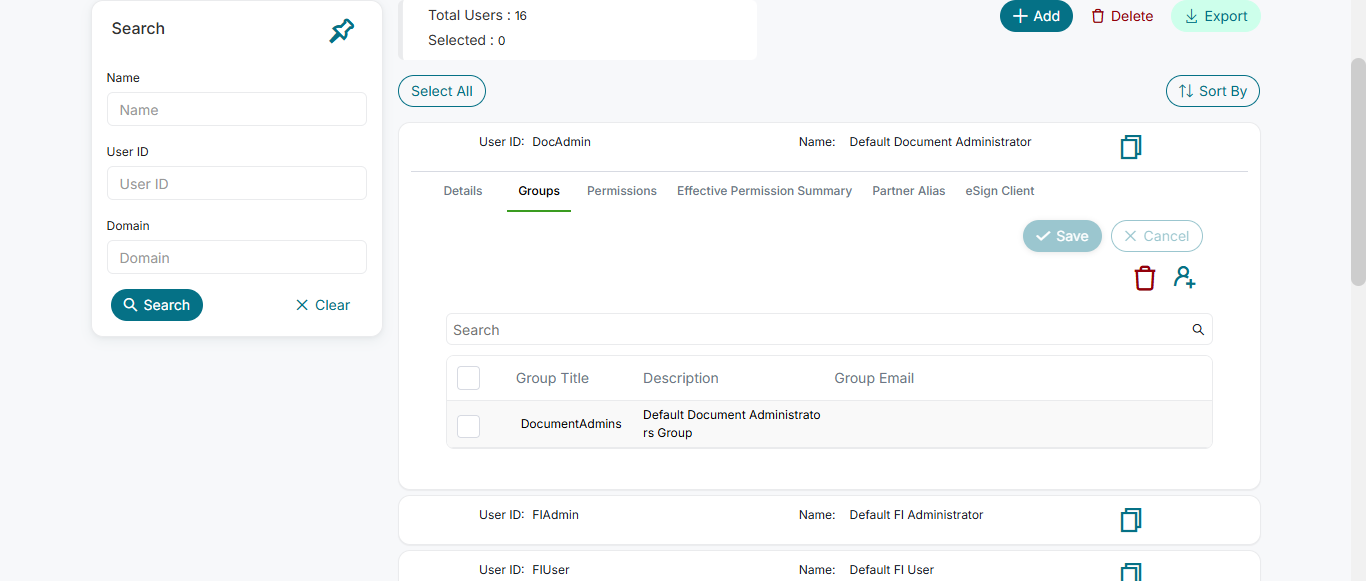
Task: Switch to the Permissions tab
Action: click(x=622, y=191)
